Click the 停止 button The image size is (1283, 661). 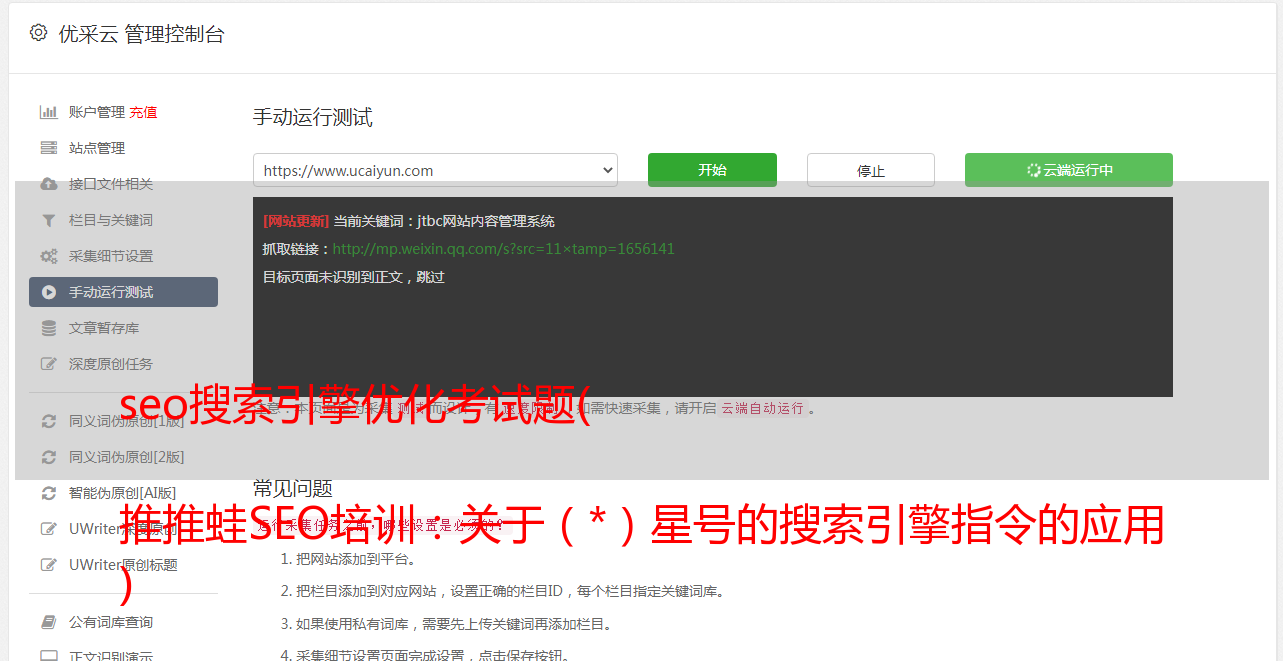coord(871,170)
